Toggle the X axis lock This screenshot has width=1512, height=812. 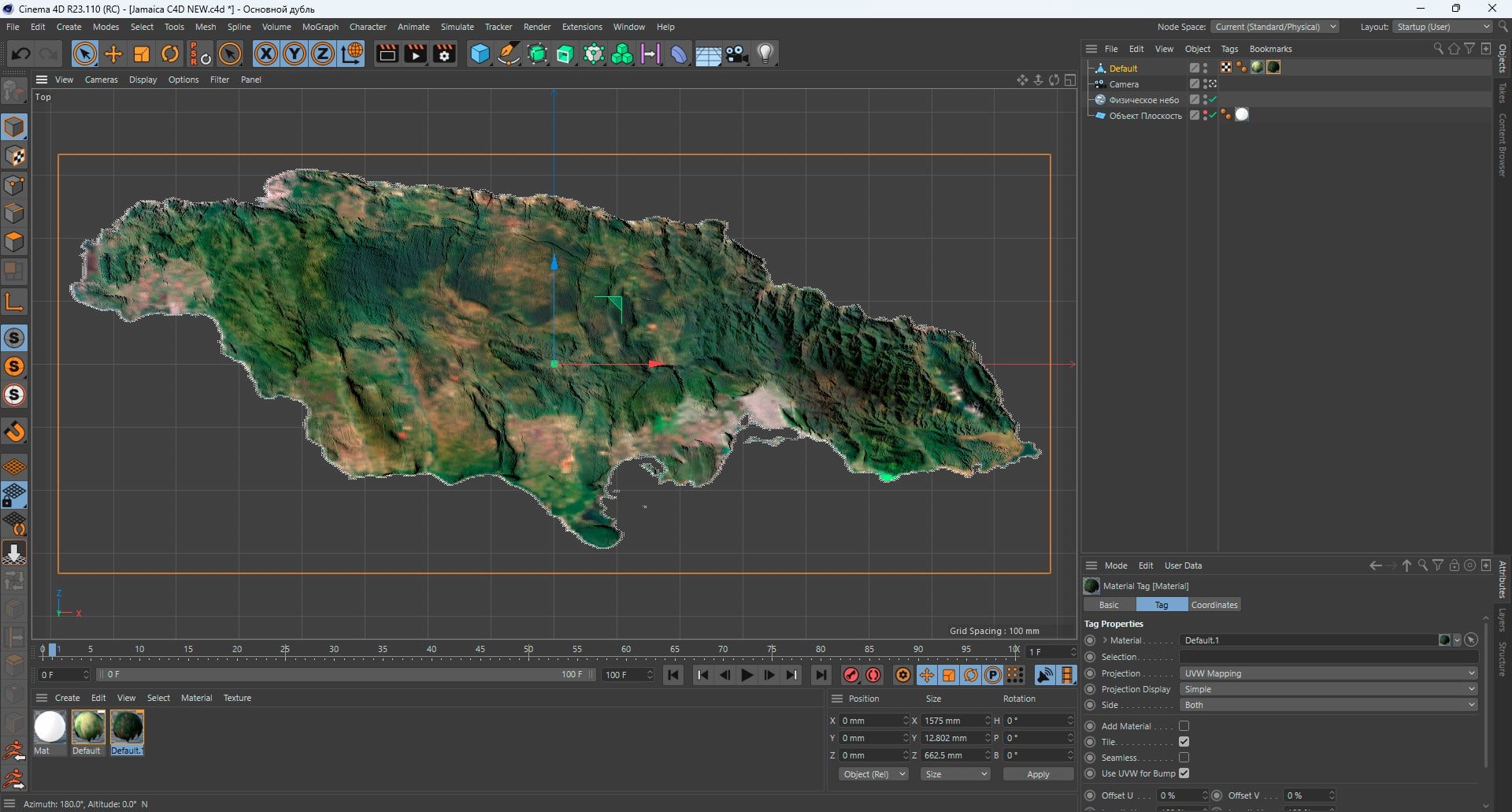click(x=266, y=54)
